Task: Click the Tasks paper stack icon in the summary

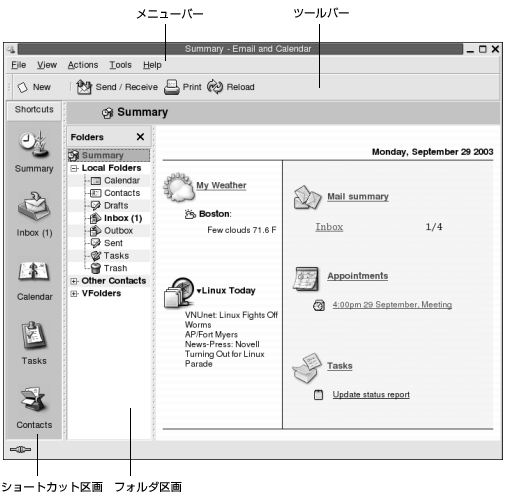Action: [x=307, y=368]
